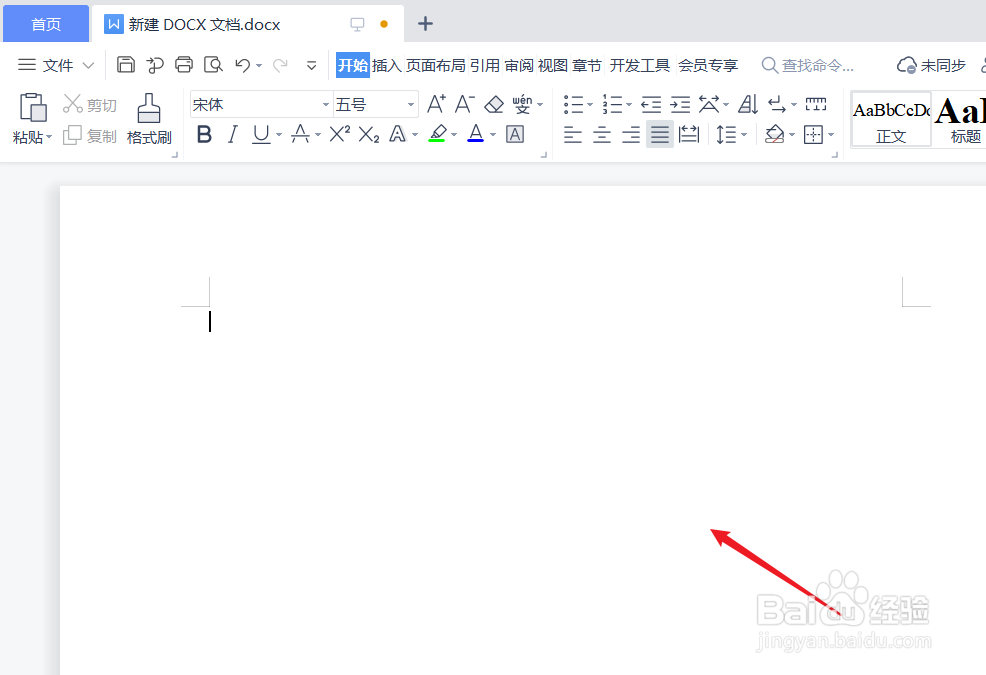The height and width of the screenshot is (675, 986).
Task: Click the sort A-Z icon
Action: coord(748,104)
